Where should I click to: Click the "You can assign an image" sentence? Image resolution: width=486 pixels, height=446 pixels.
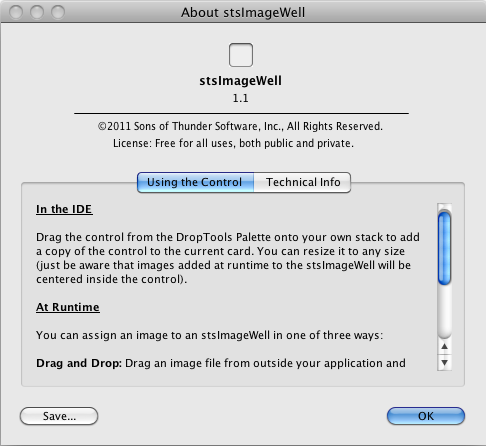coord(210,335)
